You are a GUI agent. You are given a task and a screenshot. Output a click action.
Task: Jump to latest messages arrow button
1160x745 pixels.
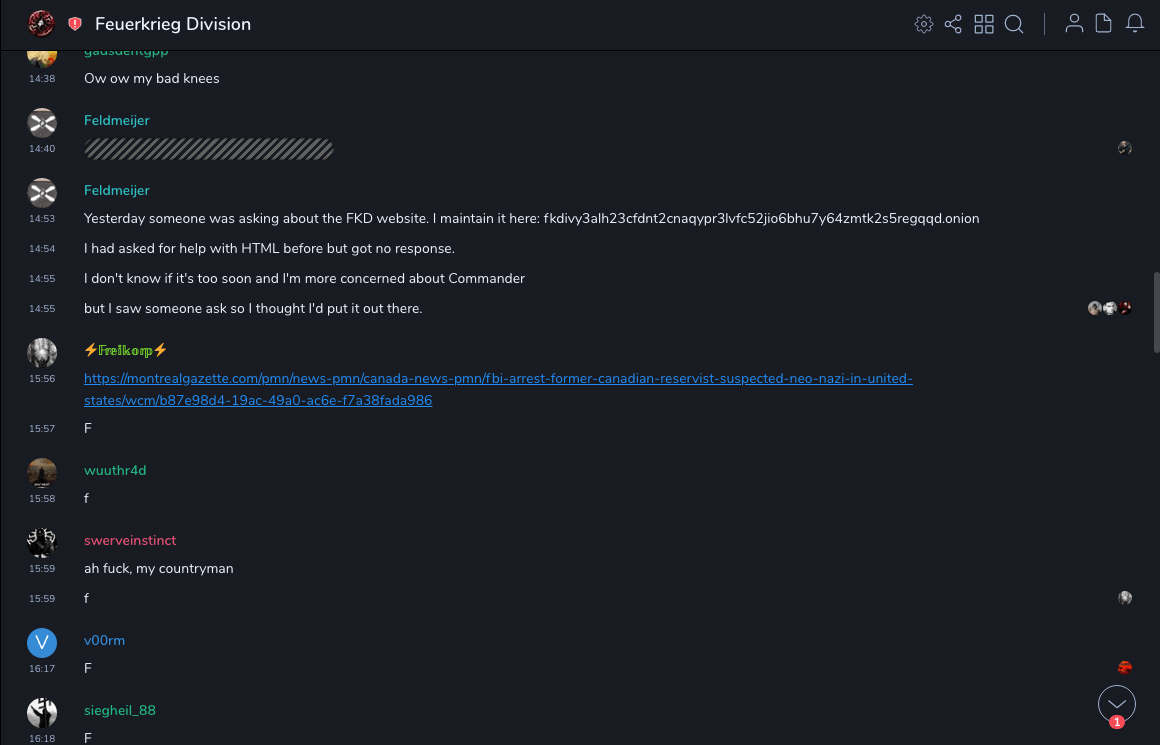(x=1117, y=704)
